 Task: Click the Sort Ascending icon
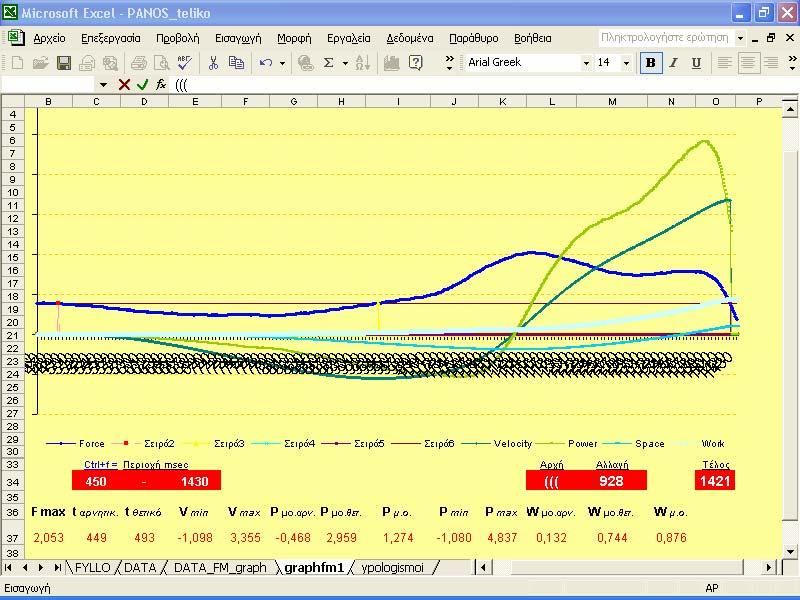coord(362,63)
